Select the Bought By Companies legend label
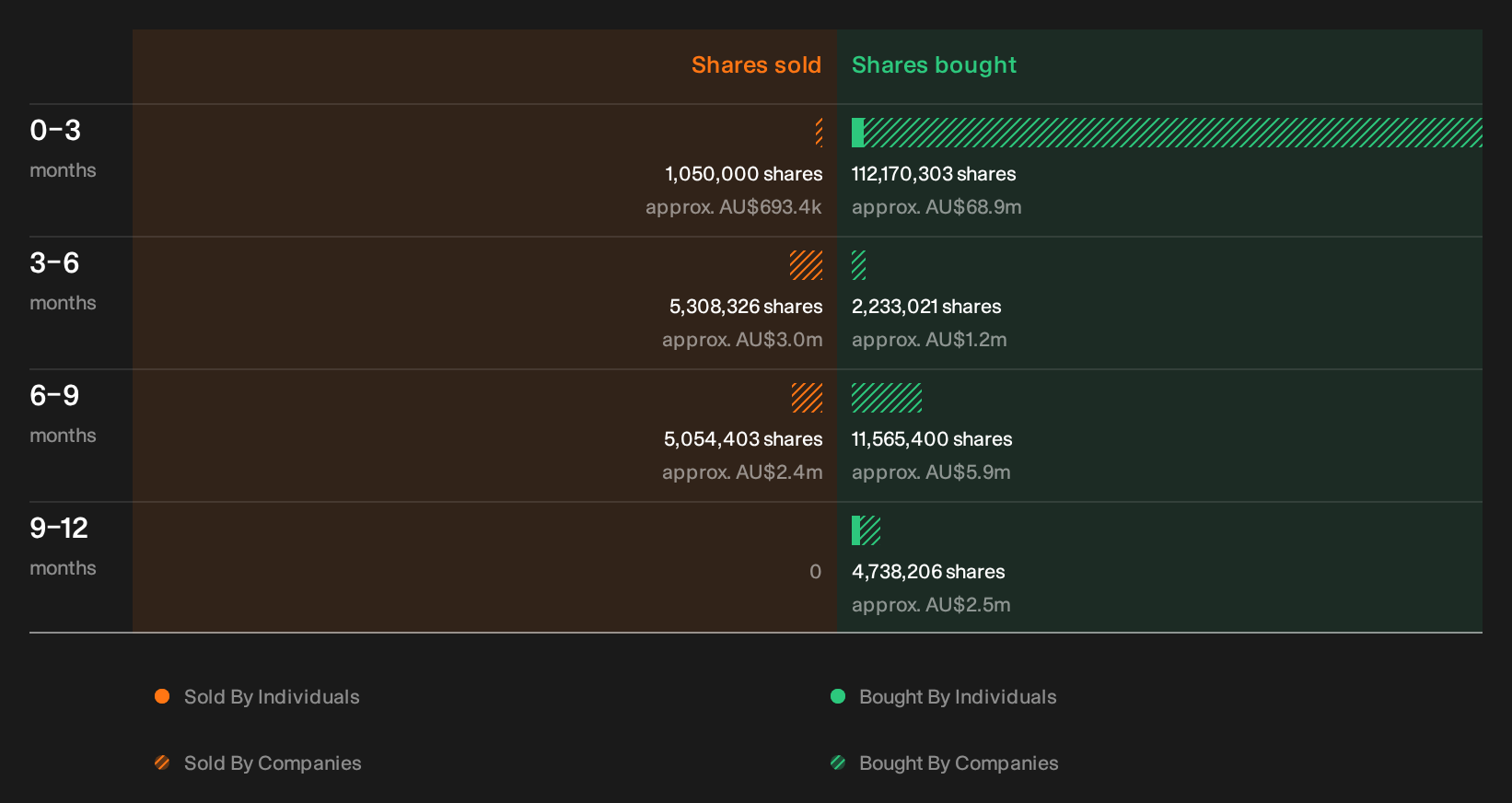Screen dimensions: 1512x803 click(959, 763)
